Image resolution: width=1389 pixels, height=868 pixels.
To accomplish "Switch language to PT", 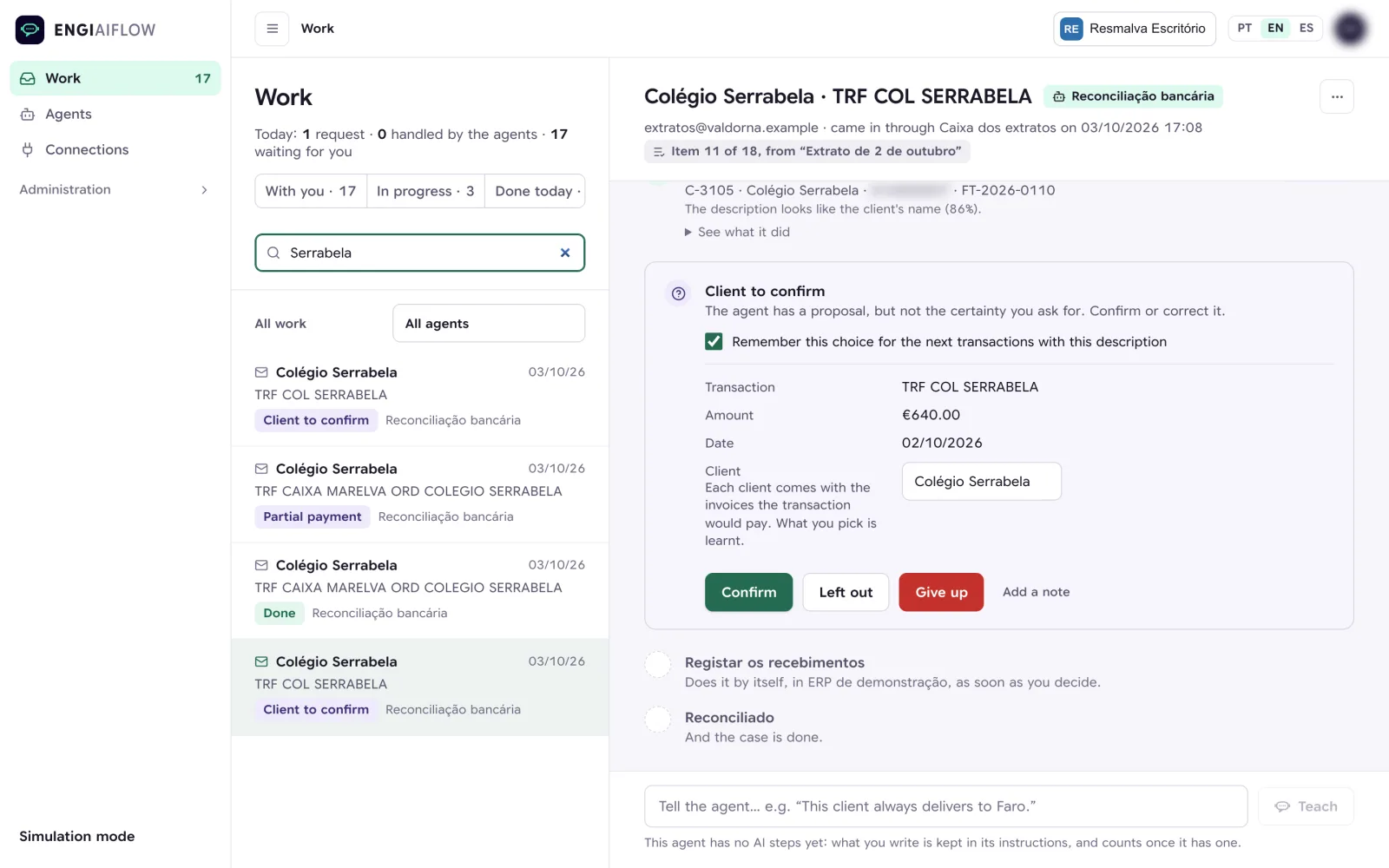I will (1245, 28).
